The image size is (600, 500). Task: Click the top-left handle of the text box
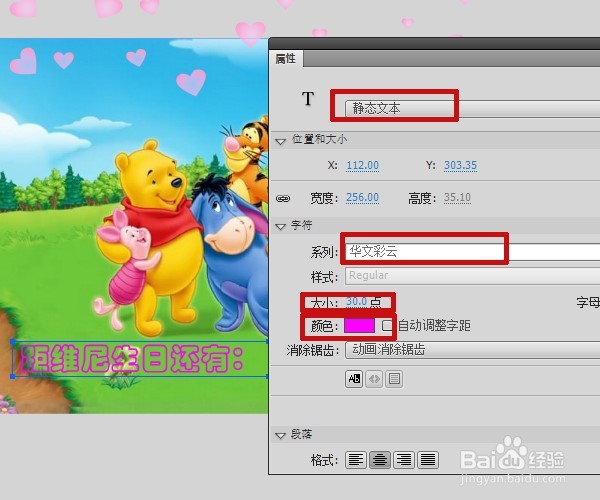13,341
